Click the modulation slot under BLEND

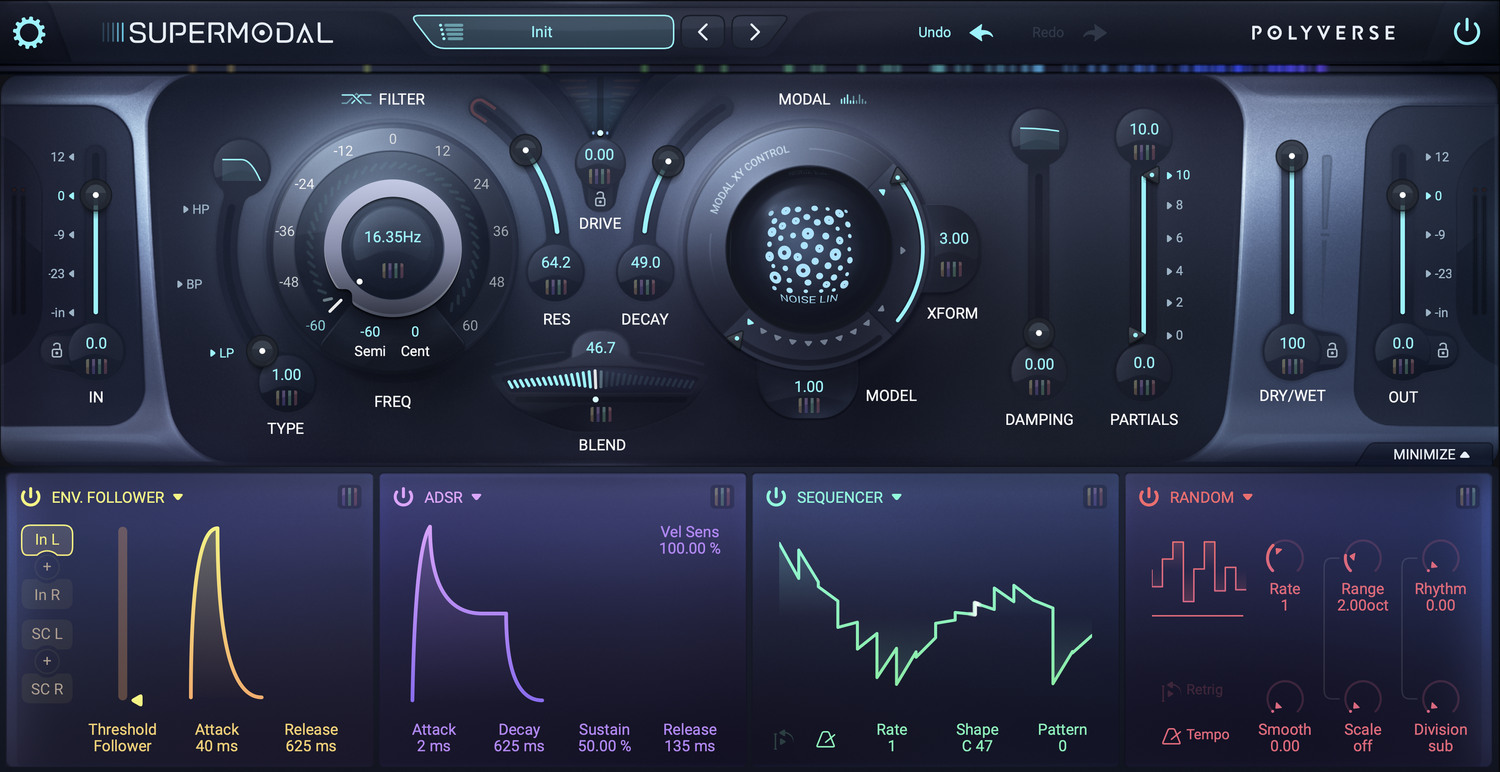600,414
